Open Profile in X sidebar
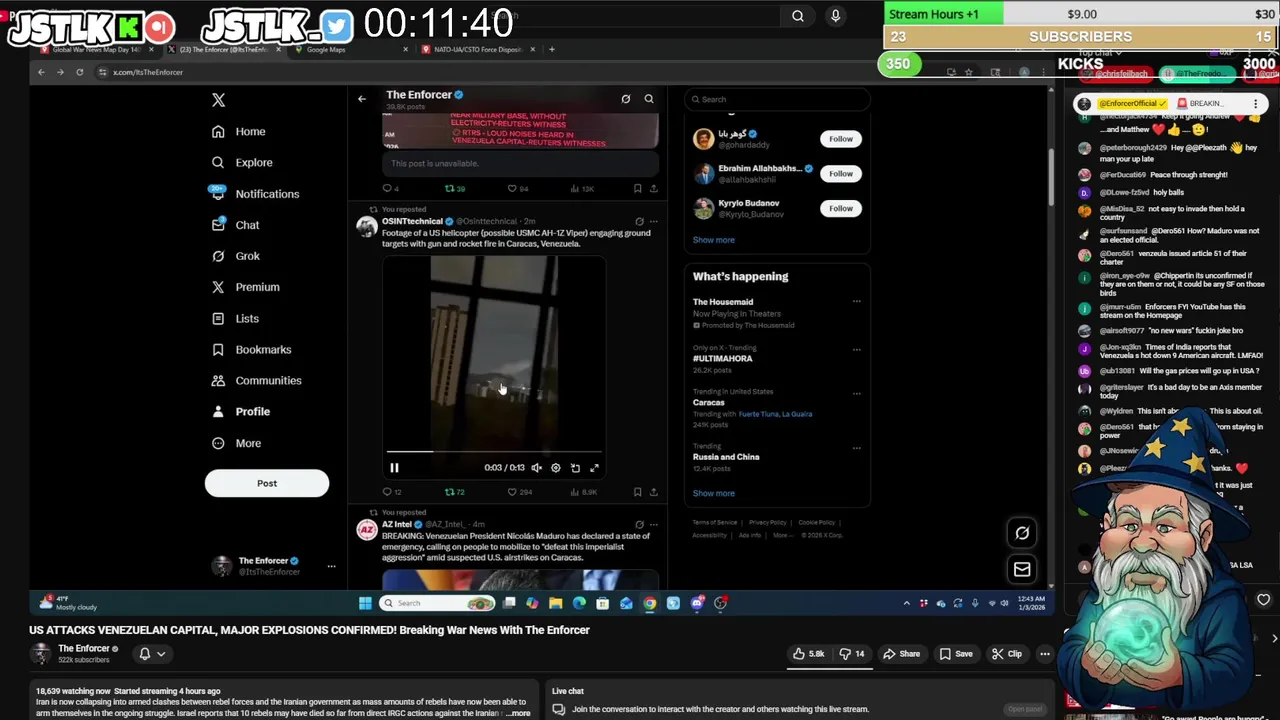Screen dimensions: 1280x720 (x=241, y=411)
